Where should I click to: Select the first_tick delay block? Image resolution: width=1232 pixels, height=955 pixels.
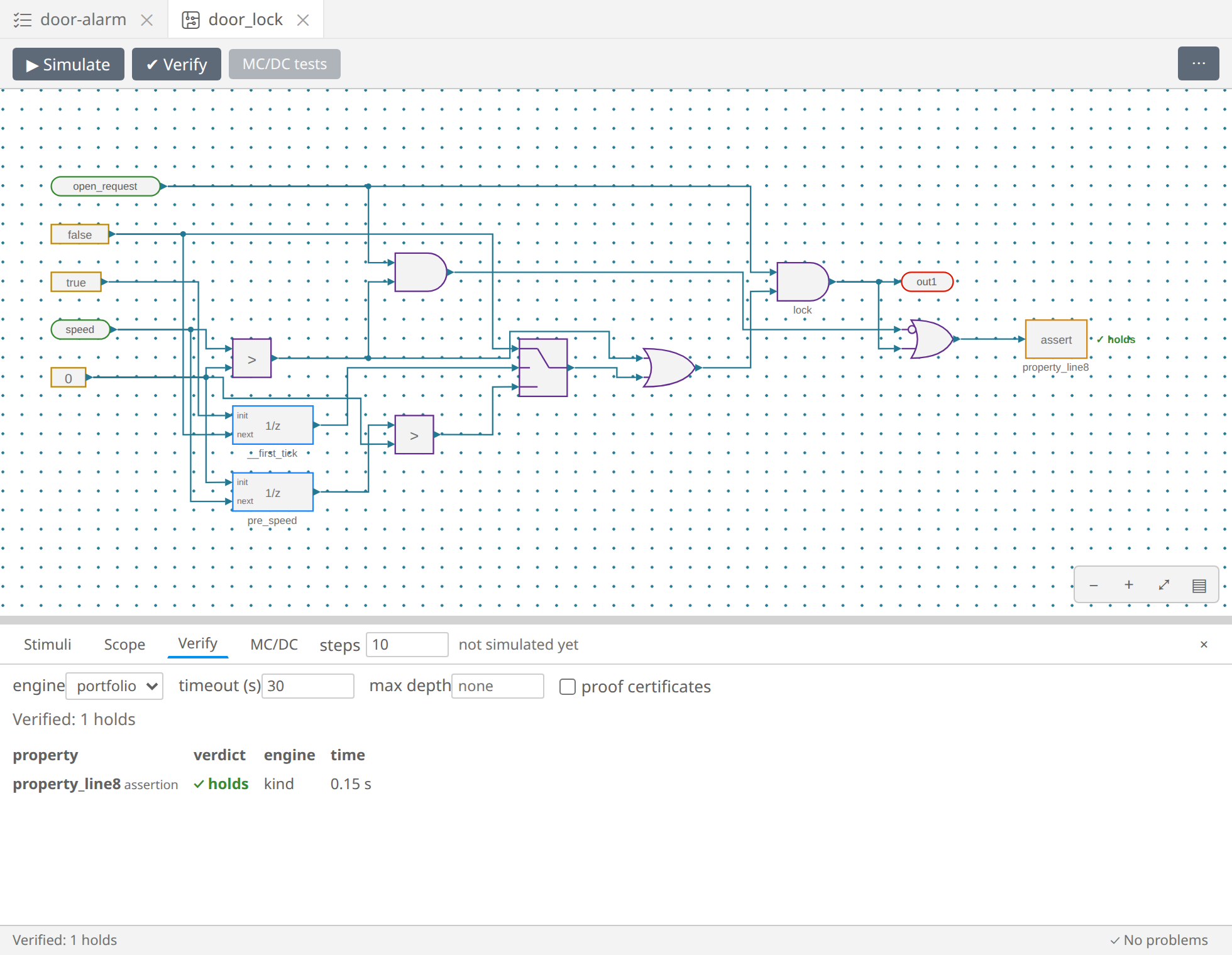tap(273, 425)
